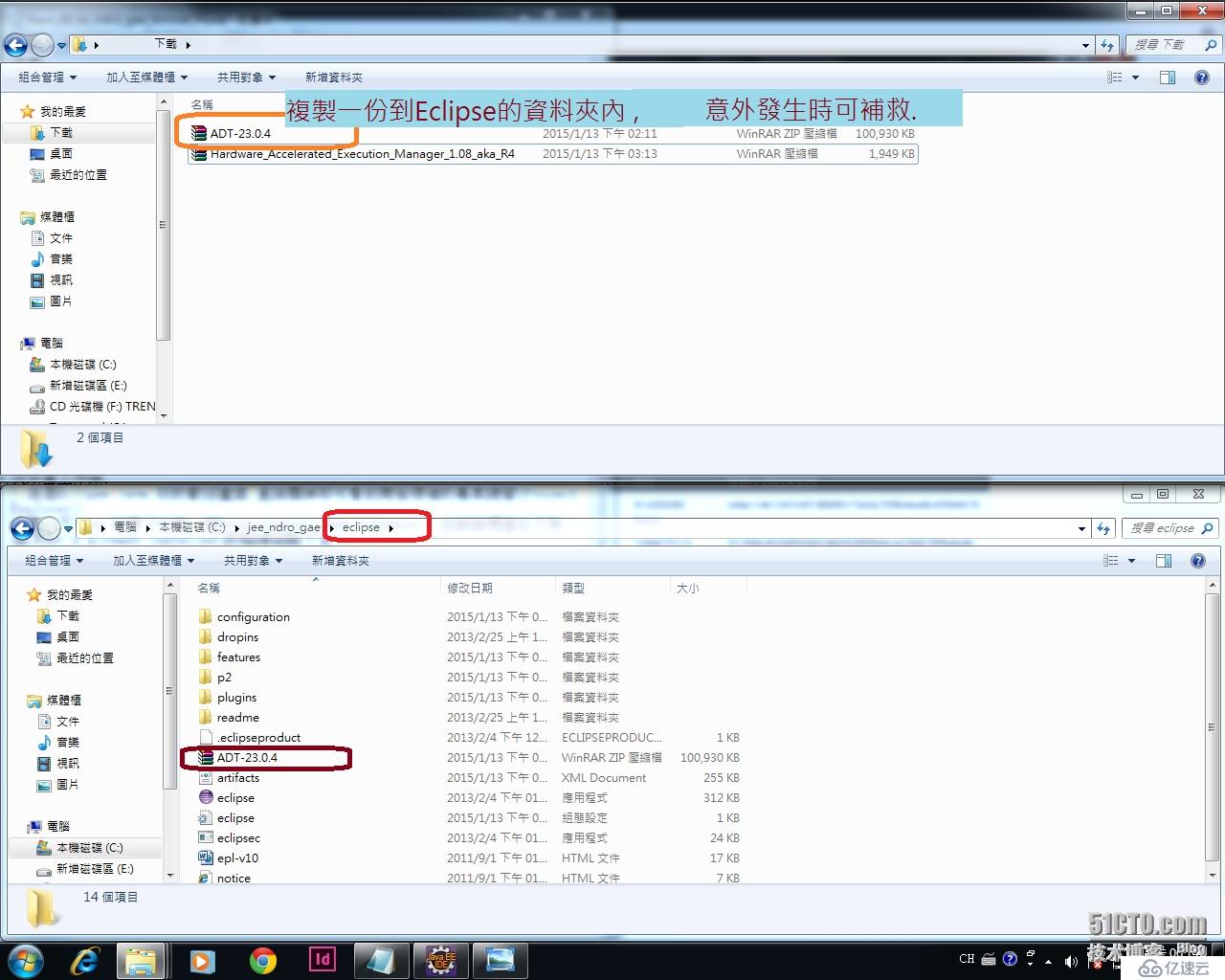This screenshot has height=980, width=1225.
Task: Select ADT-23.0.4 zip in the downloads window
Action: [241, 134]
